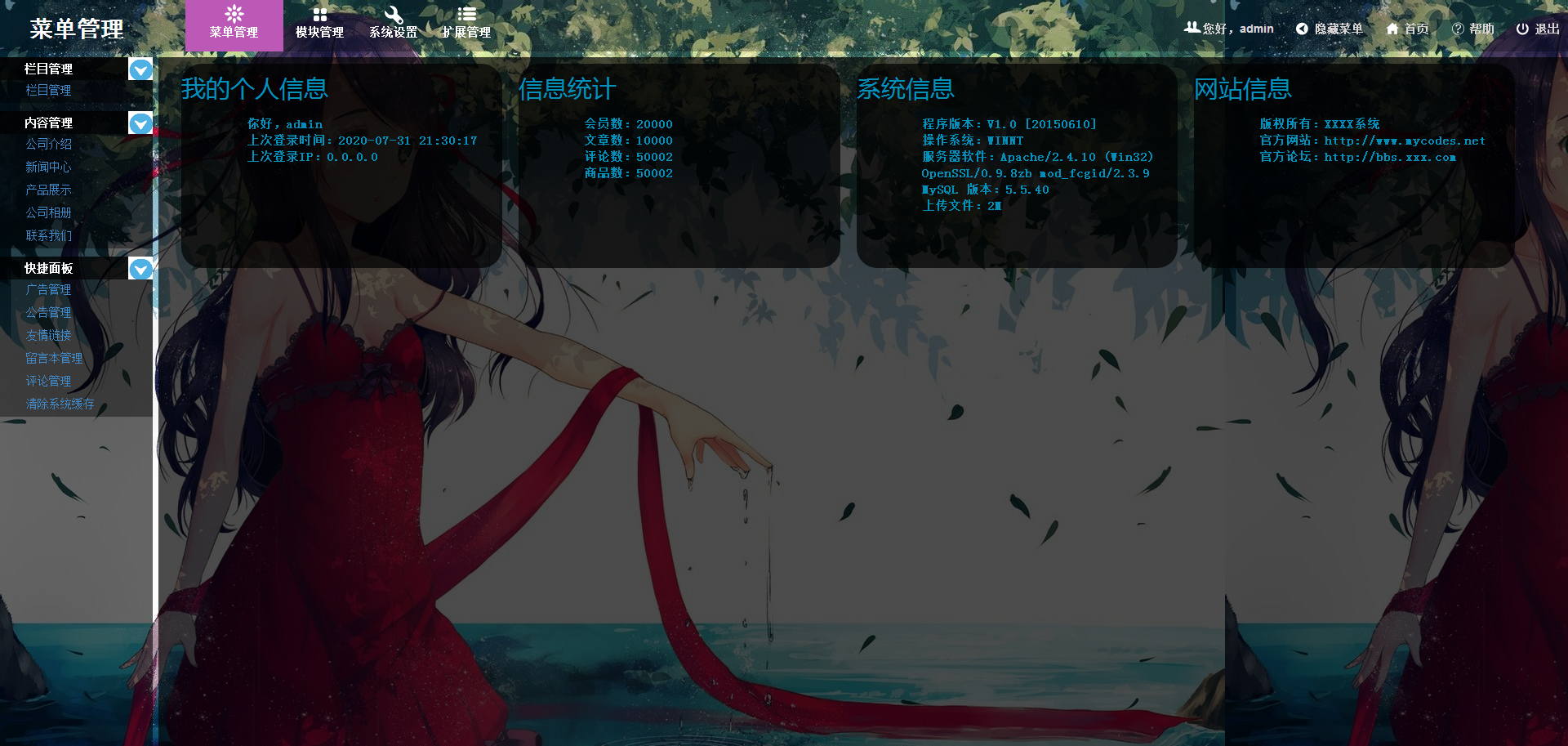Click the house icon beside 首页
Screen dimensions: 1568x746
point(1392,29)
